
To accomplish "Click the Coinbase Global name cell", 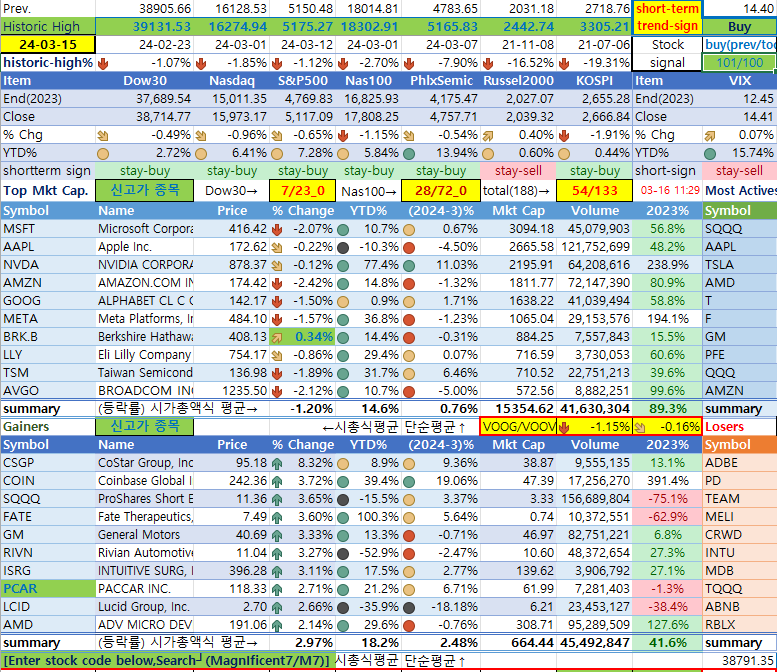I will point(145,481).
